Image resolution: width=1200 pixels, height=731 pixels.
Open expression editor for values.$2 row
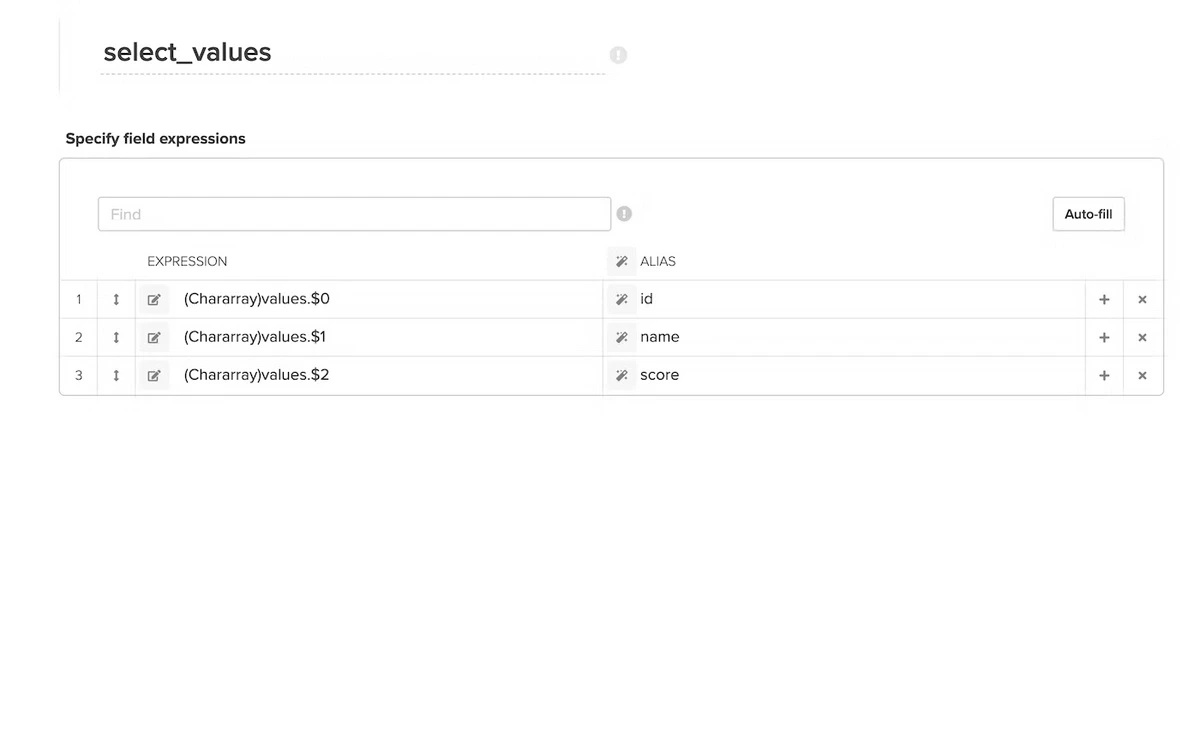[154, 375]
